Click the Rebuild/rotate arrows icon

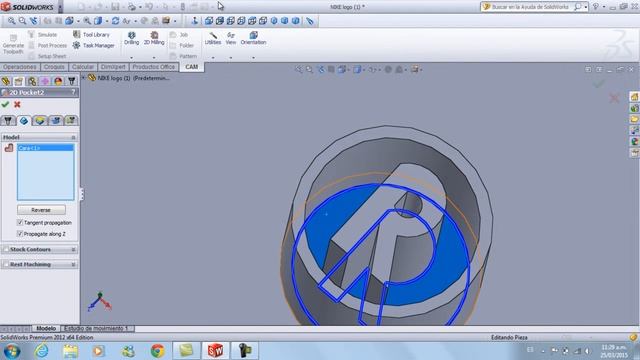coord(116,21)
